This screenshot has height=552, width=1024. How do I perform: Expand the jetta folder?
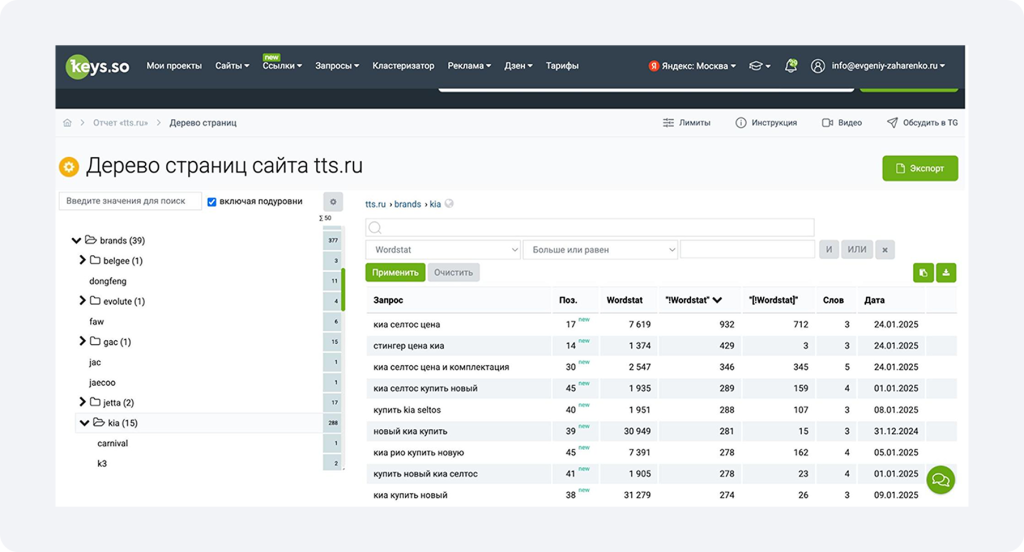pyautogui.click(x=82, y=402)
